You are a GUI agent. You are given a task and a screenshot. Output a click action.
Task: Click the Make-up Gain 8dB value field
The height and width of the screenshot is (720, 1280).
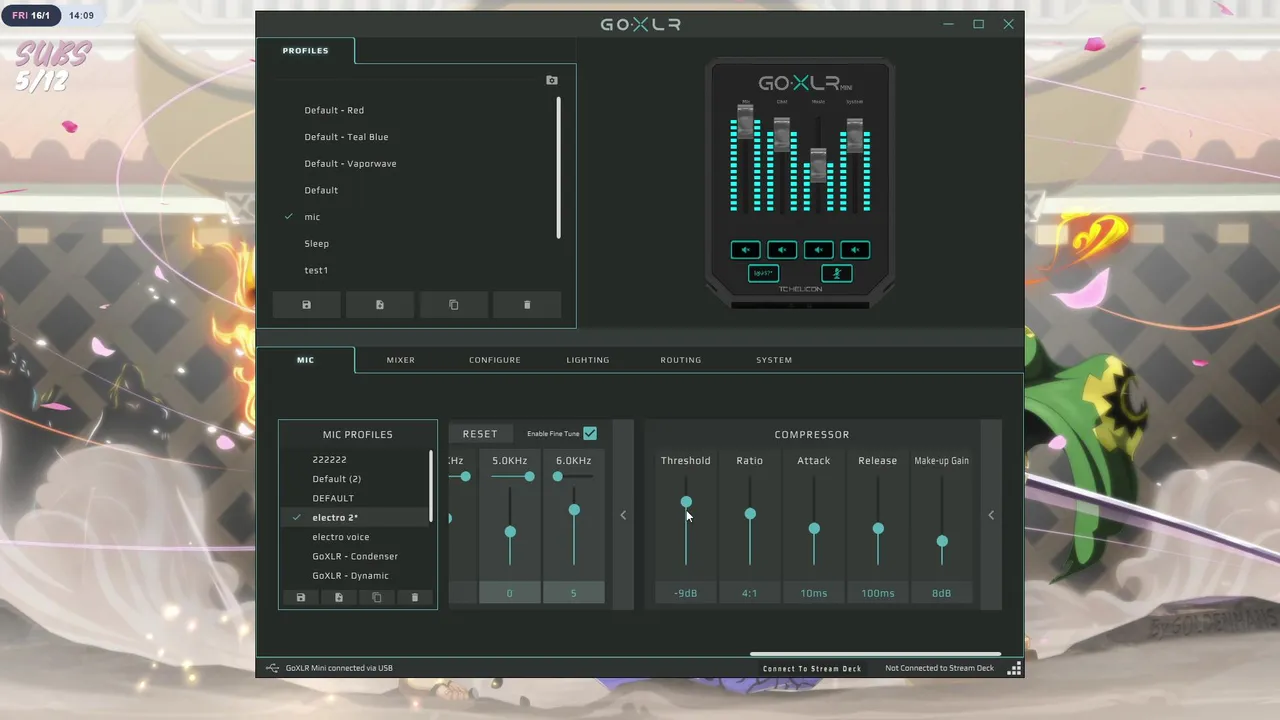(x=942, y=593)
